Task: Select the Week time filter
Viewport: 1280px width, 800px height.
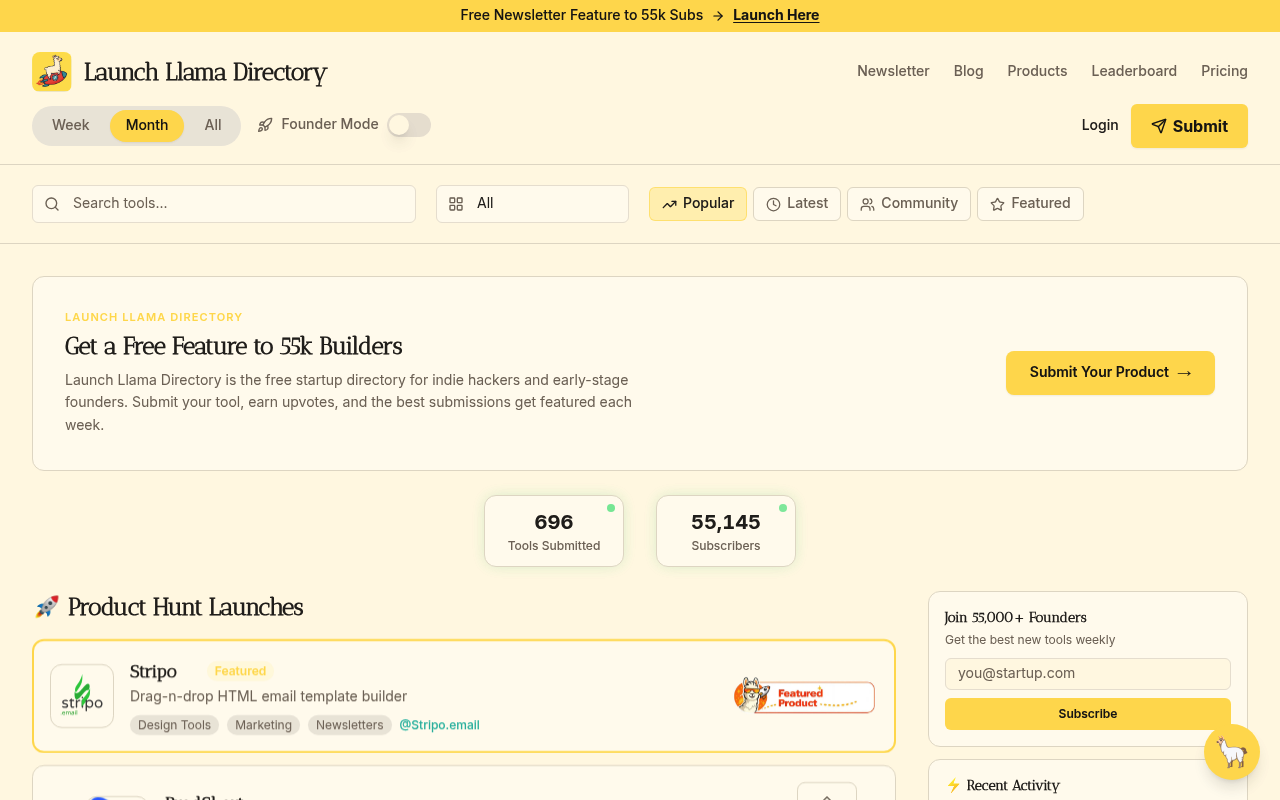Action: (71, 126)
